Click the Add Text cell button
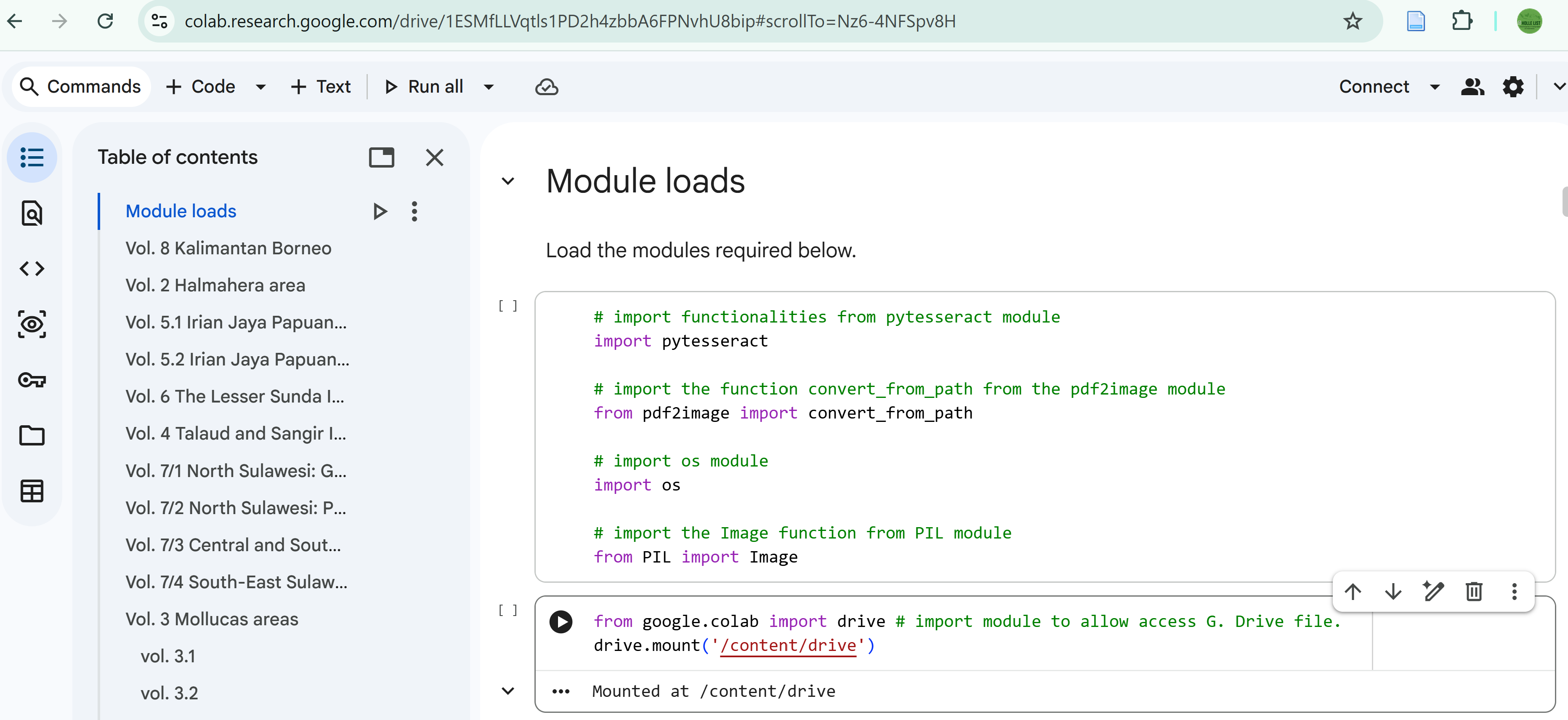 click(322, 87)
